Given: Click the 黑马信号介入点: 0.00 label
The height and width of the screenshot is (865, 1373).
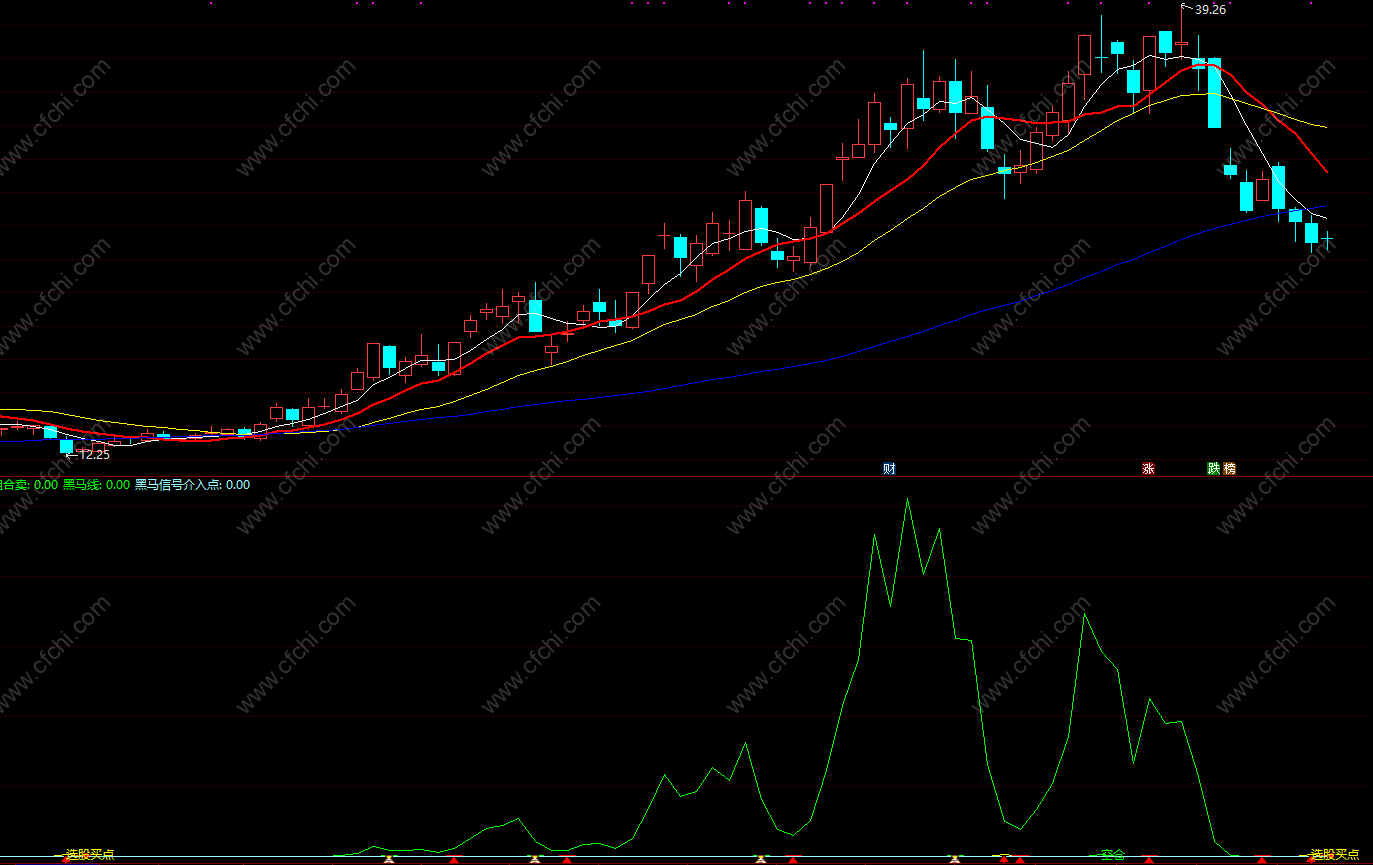Looking at the screenshot, I should (193, 485).
